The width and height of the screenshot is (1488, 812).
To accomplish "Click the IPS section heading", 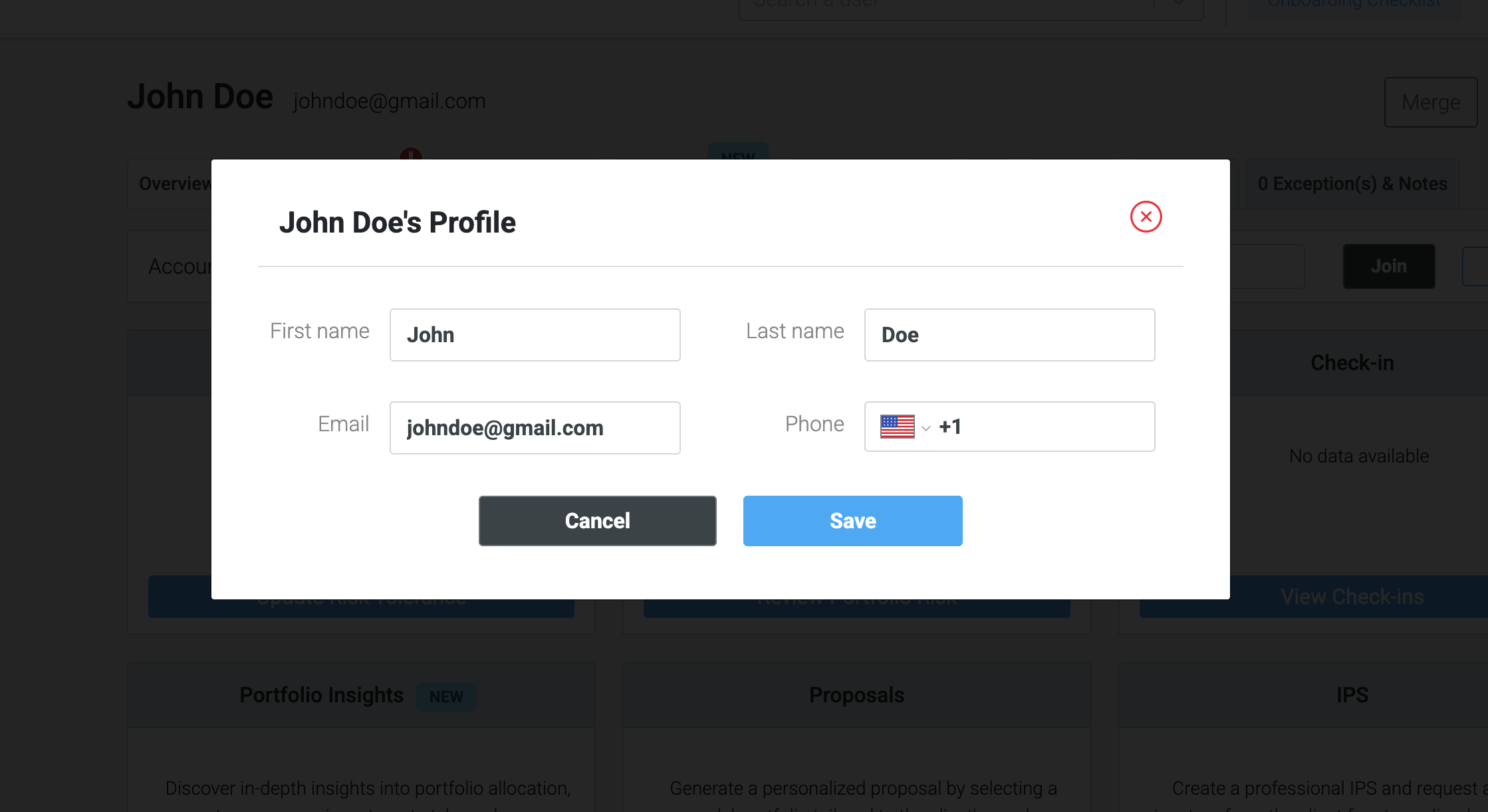I will point(1352,695).
